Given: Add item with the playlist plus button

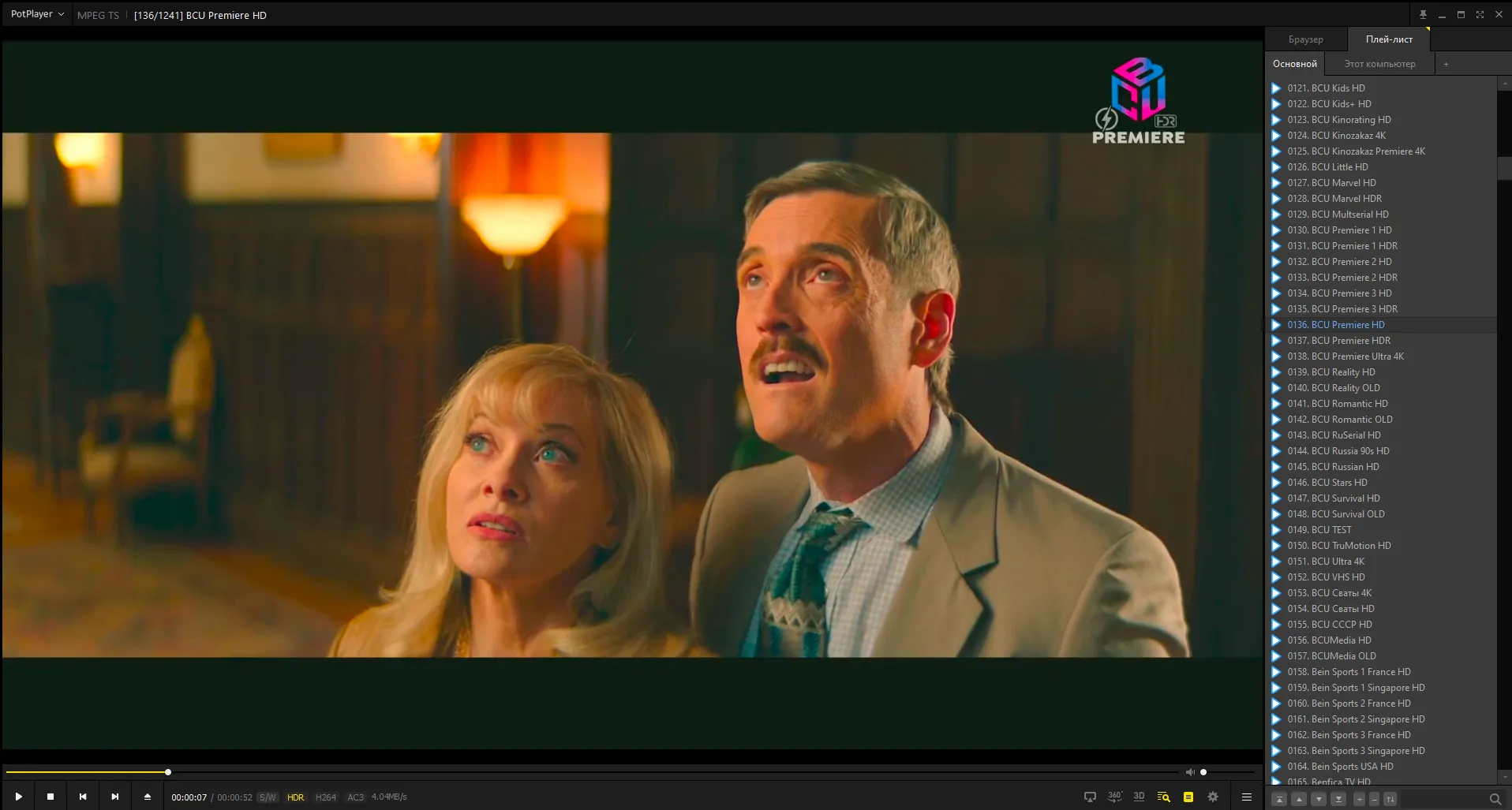Looking at the screenshot, I should (x=1359, y=799).
